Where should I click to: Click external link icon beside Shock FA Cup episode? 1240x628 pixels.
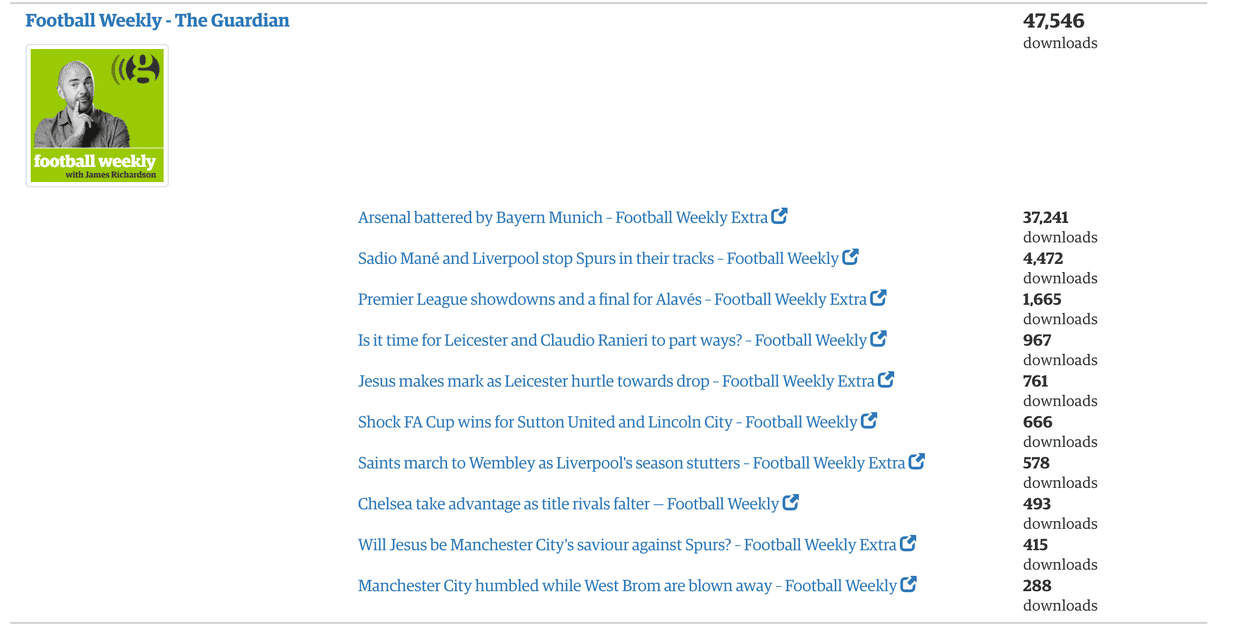870,421
